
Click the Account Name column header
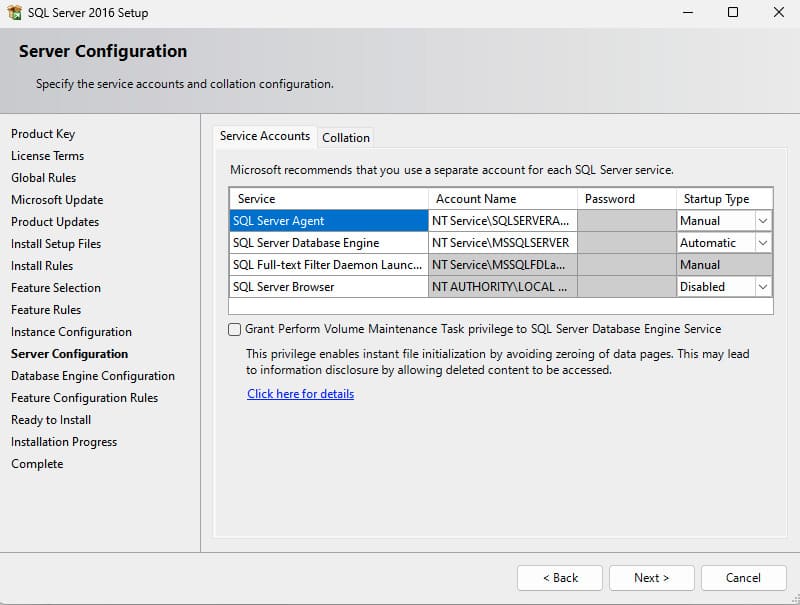pos(502,199)
